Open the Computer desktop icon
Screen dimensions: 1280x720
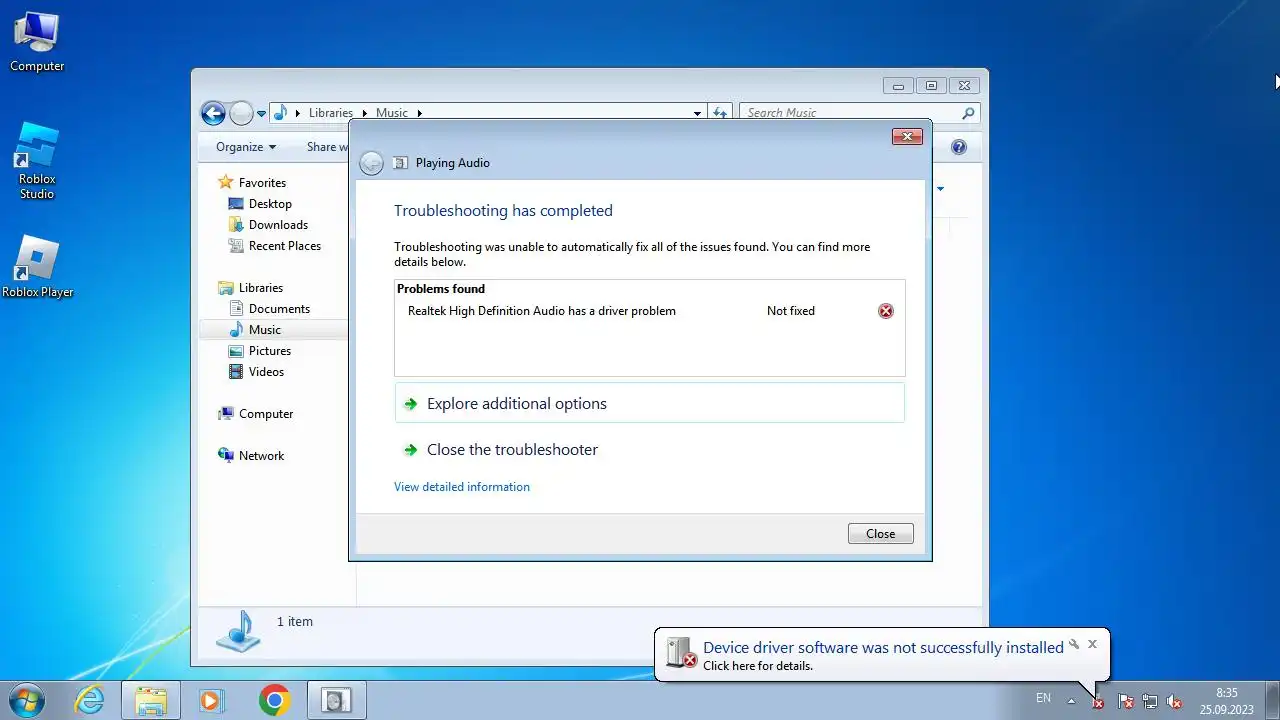pyautogui.click(x=37, y=42)
